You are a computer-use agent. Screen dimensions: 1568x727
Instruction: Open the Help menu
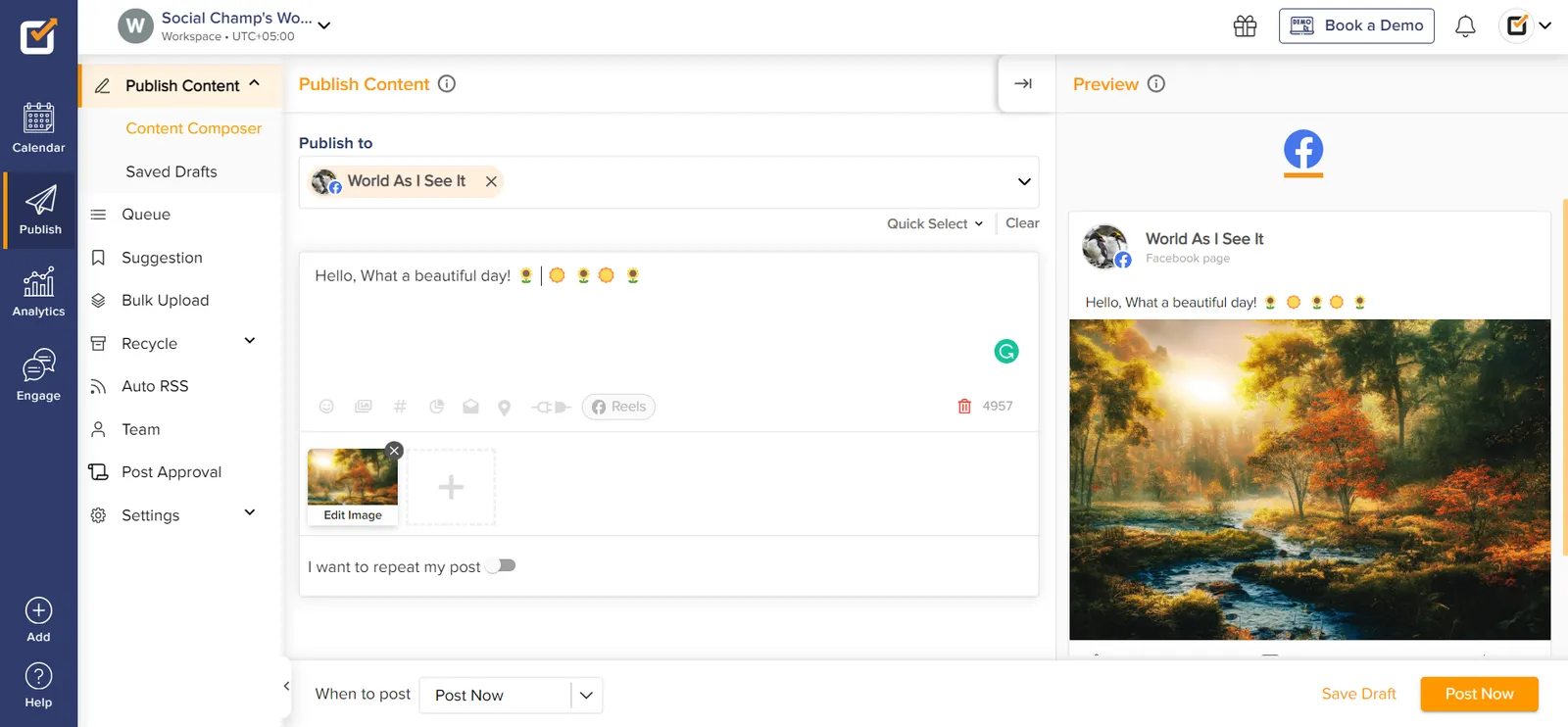click(x=38, y=685)
